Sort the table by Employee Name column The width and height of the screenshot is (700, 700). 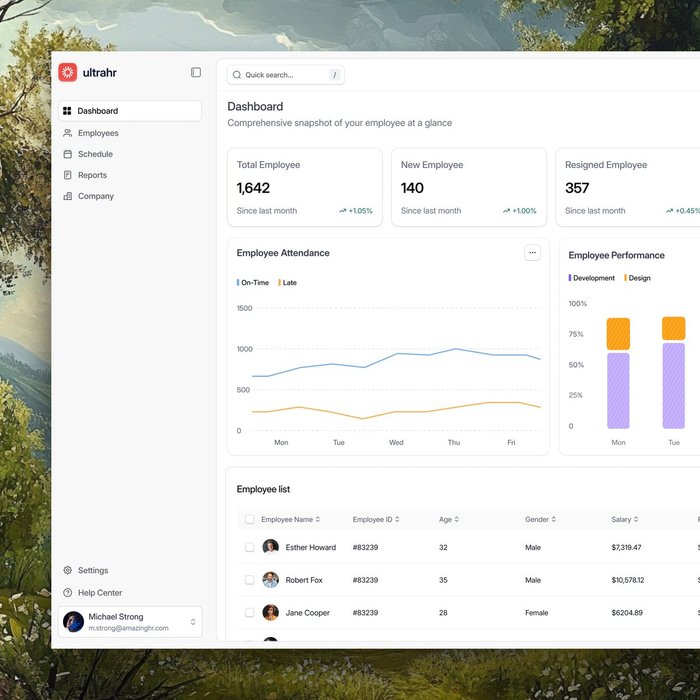coord(290,519)
